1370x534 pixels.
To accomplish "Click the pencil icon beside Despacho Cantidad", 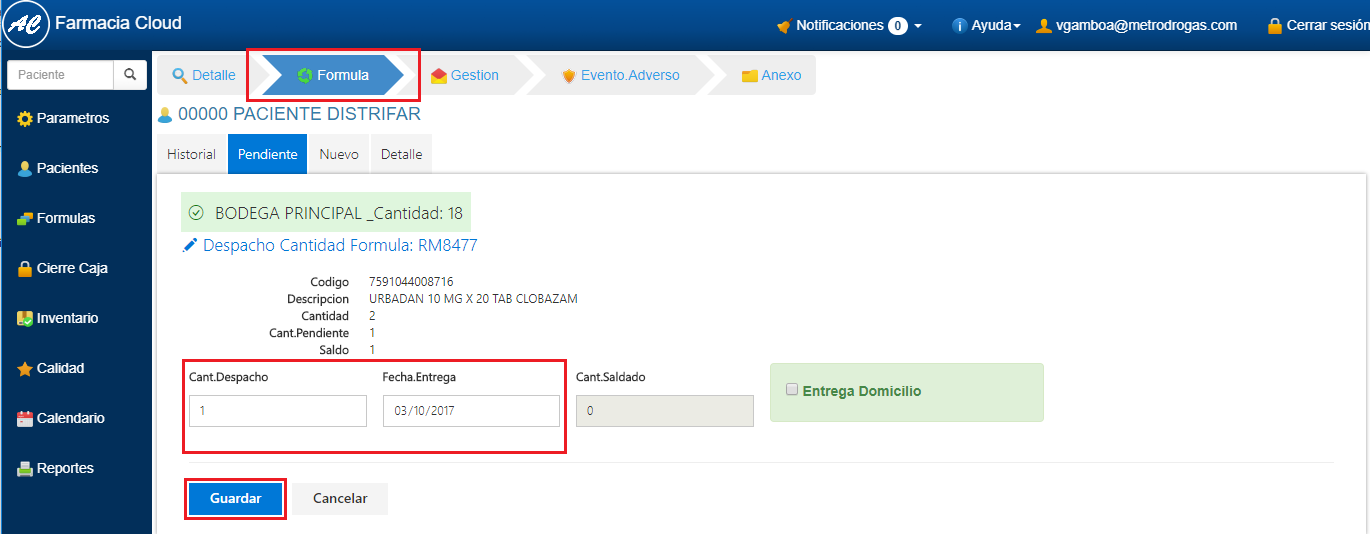I will point(190,246).
